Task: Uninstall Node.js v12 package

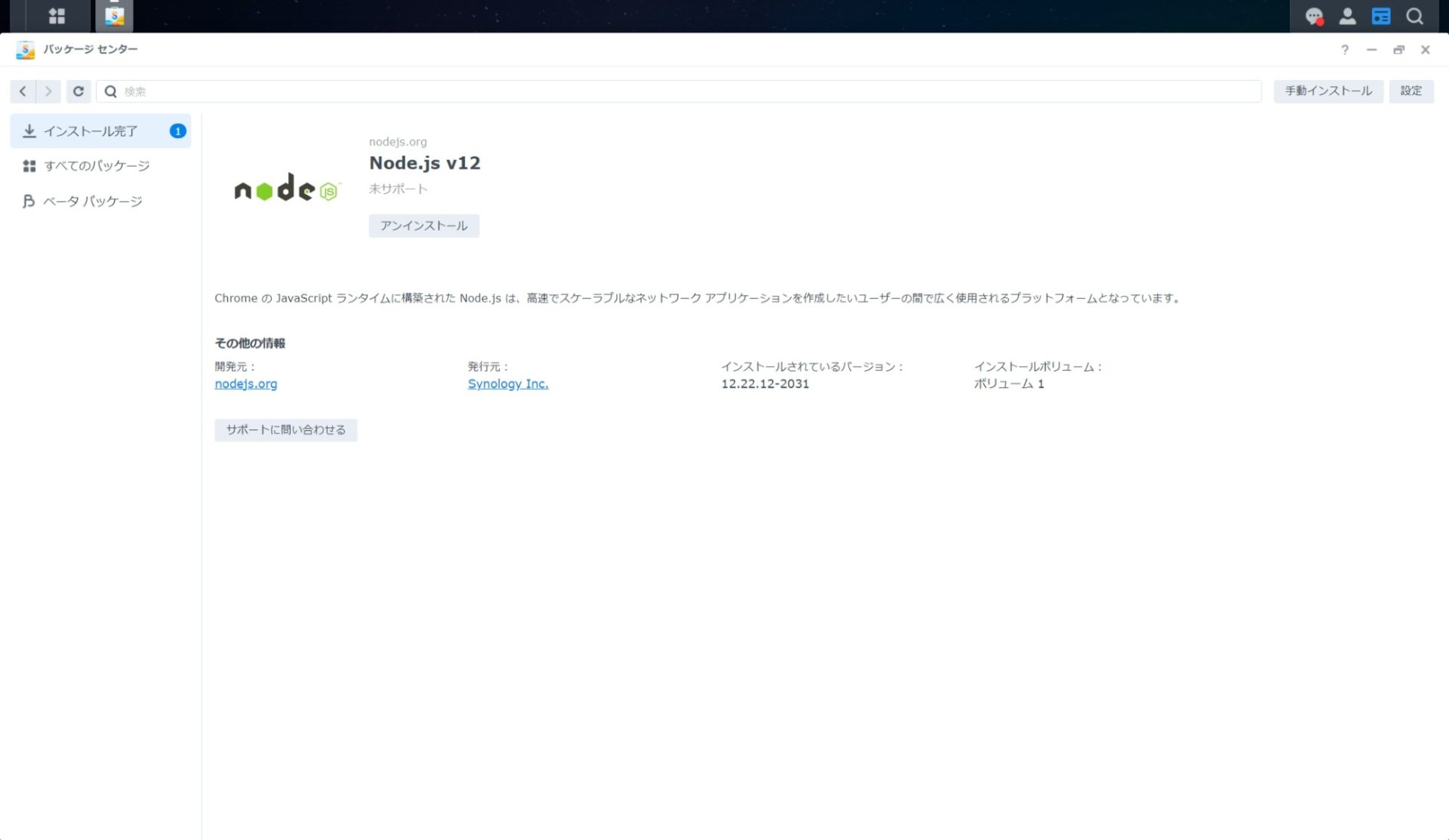Action: click(x=423, y=225)
